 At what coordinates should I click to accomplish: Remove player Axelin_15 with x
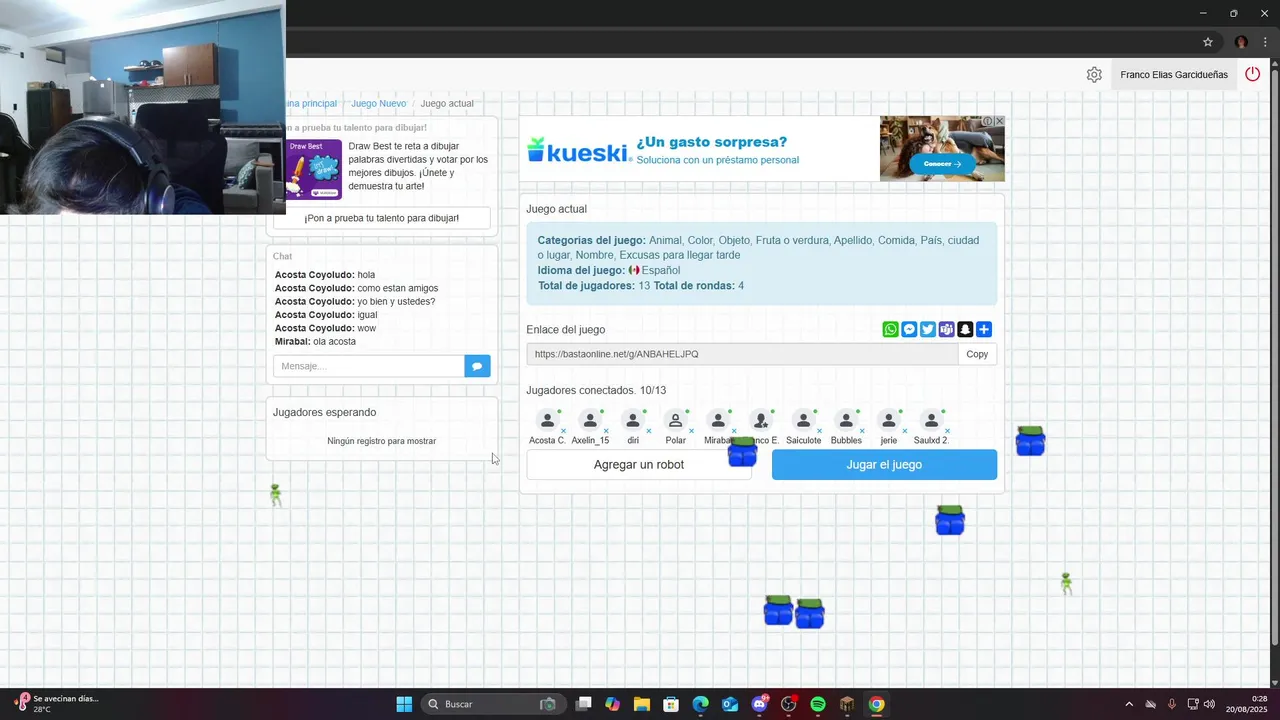606,431
